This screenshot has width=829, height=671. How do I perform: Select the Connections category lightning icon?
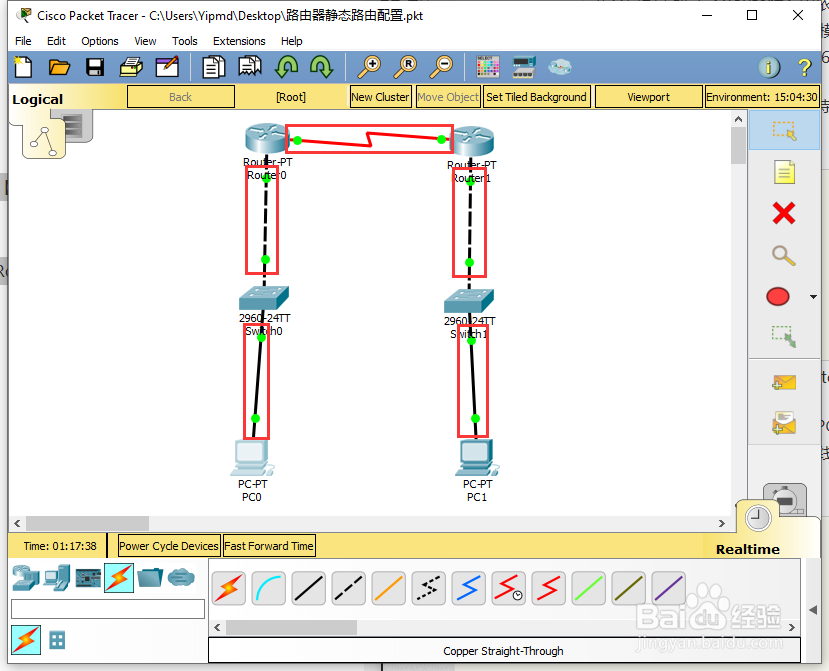[119, 578]
